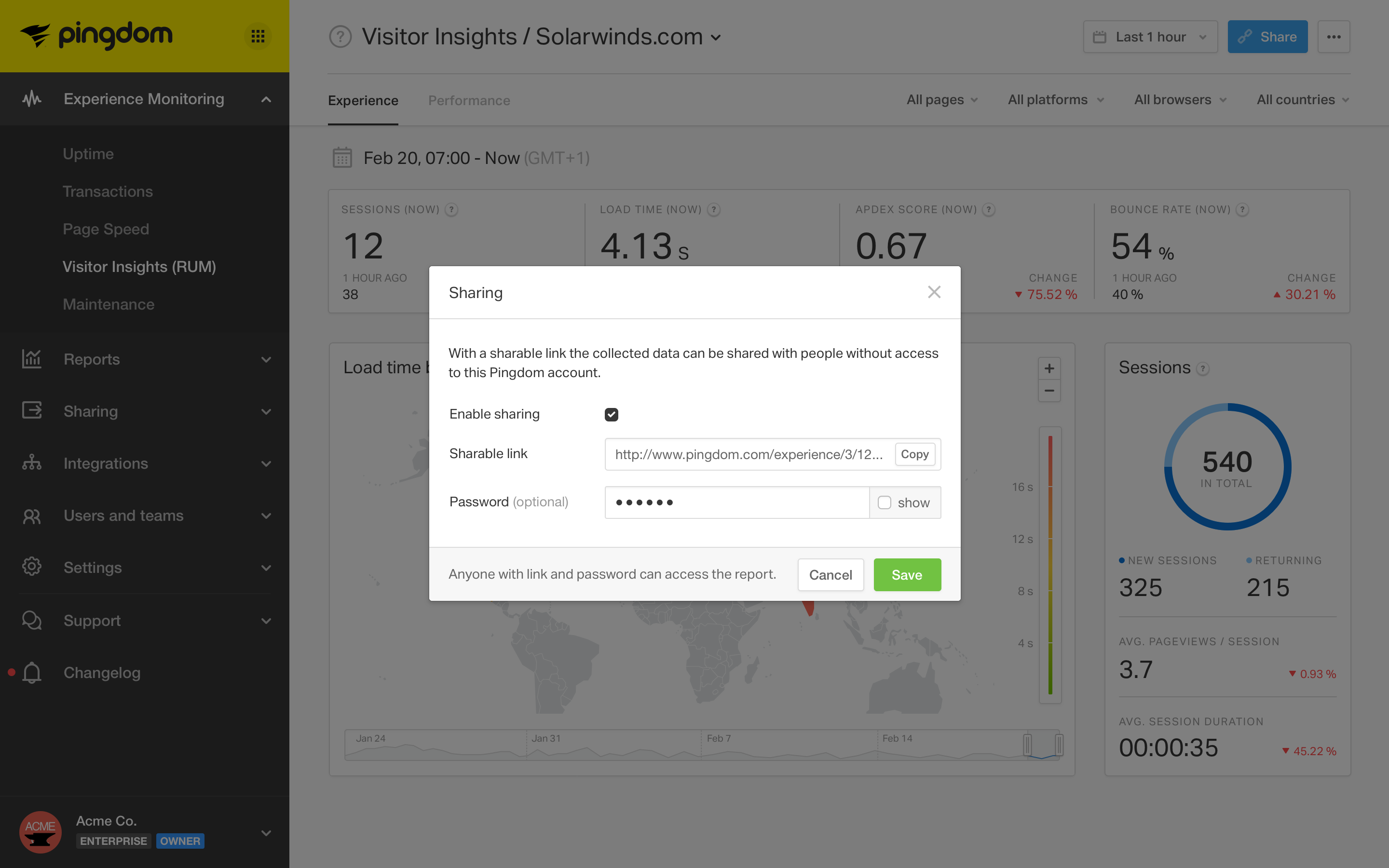
Task: Open Page Speed in the sidebar
Action: (106, 229)
